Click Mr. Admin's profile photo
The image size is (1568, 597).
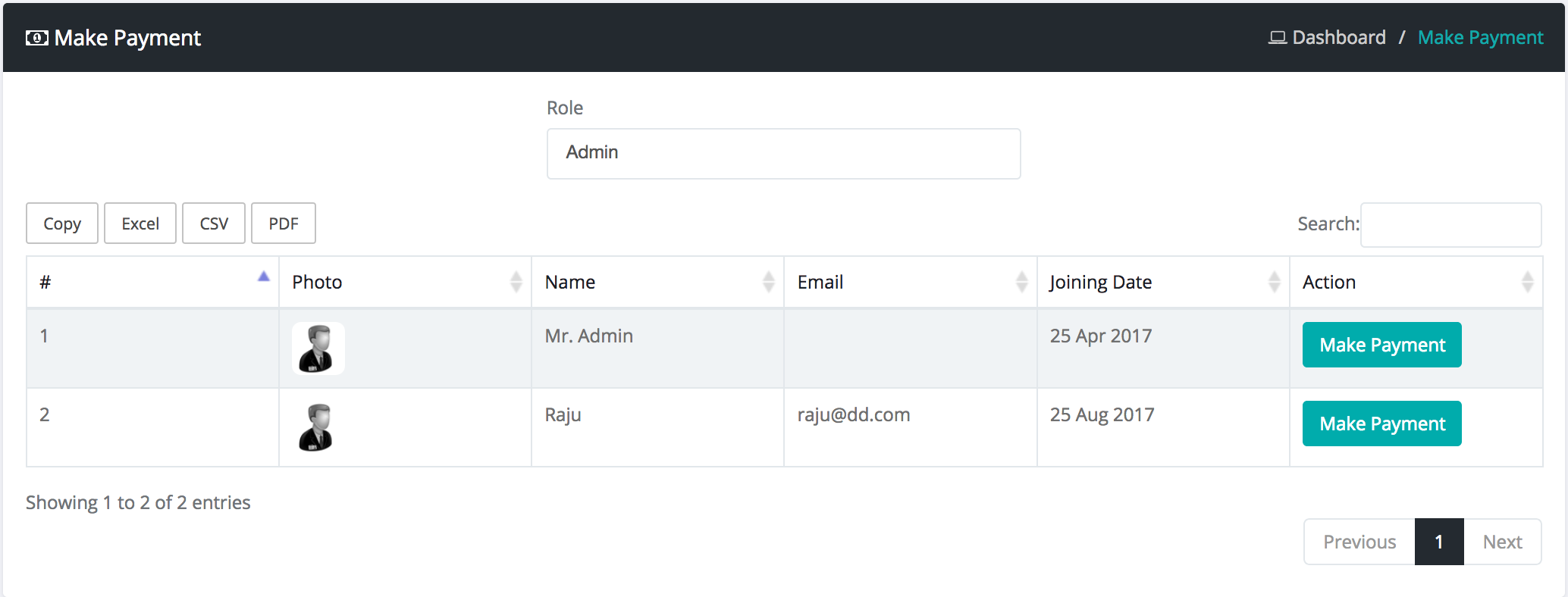[318, 349]
